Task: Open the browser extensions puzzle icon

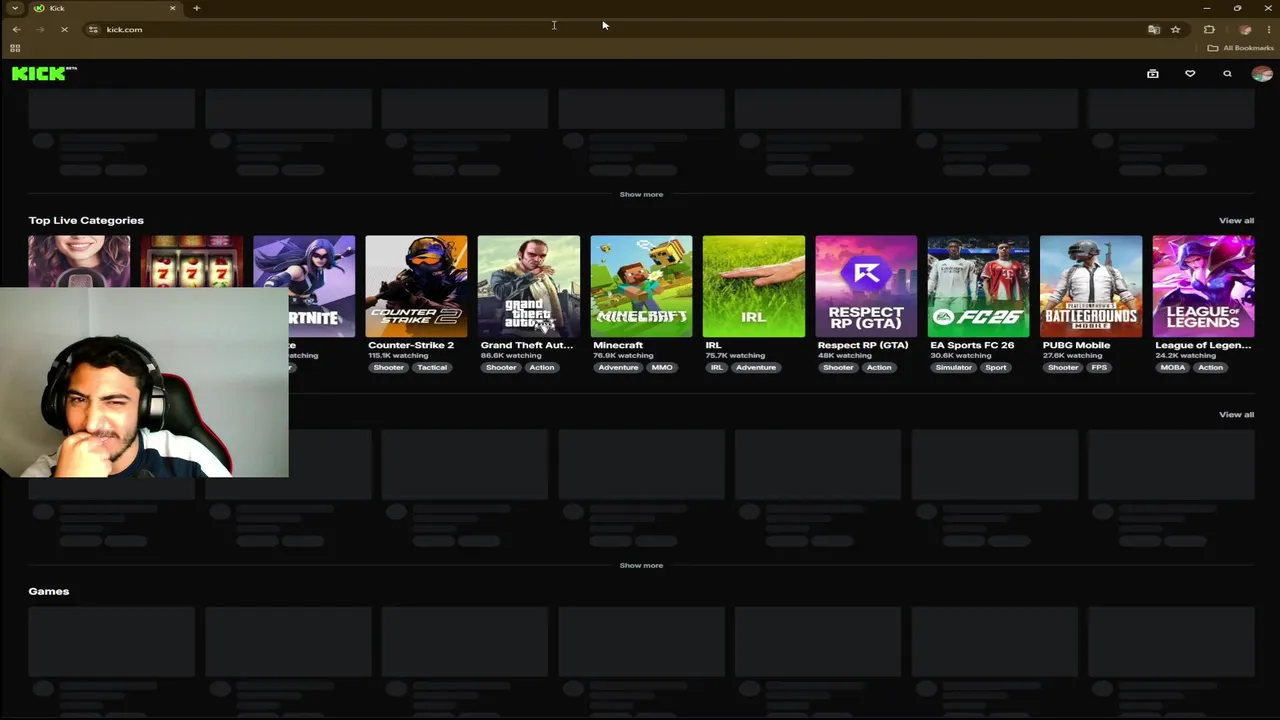Action: click(1209, 29)
